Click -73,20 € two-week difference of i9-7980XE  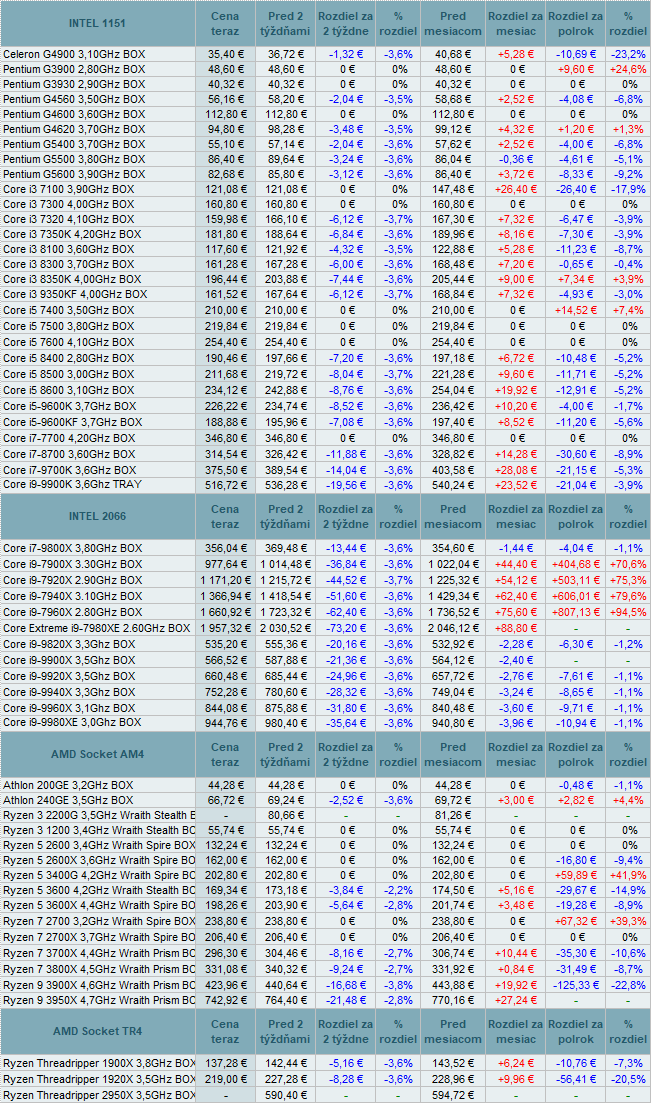(346, 628)
